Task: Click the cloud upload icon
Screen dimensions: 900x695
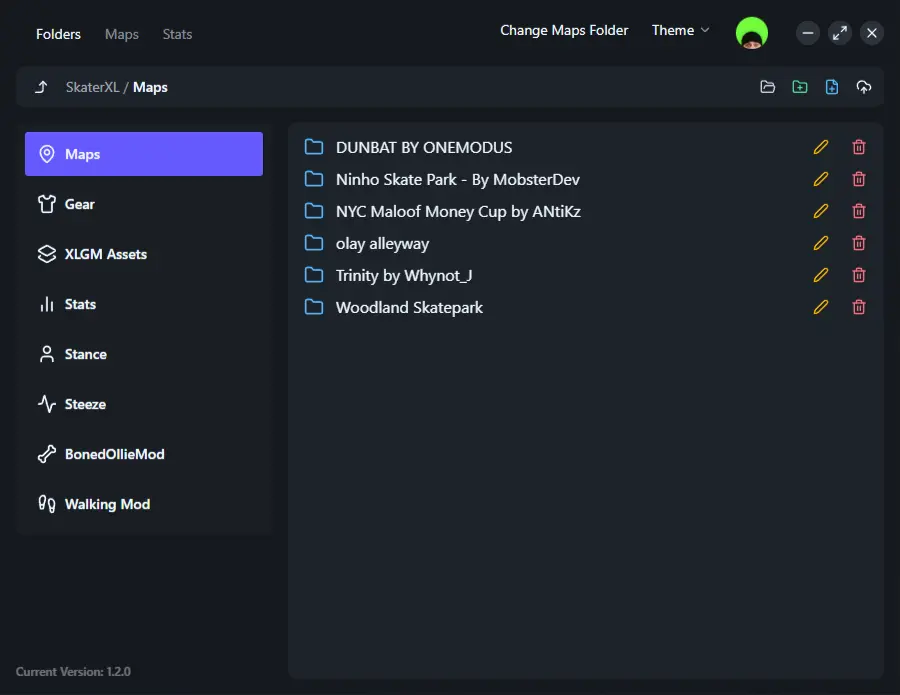Action: 864,87
